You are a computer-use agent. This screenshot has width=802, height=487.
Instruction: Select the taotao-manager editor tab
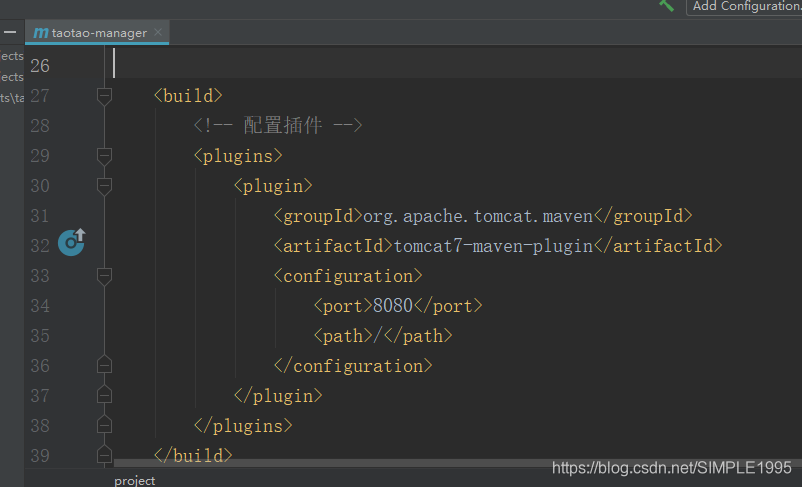click(x=97, y=33)
